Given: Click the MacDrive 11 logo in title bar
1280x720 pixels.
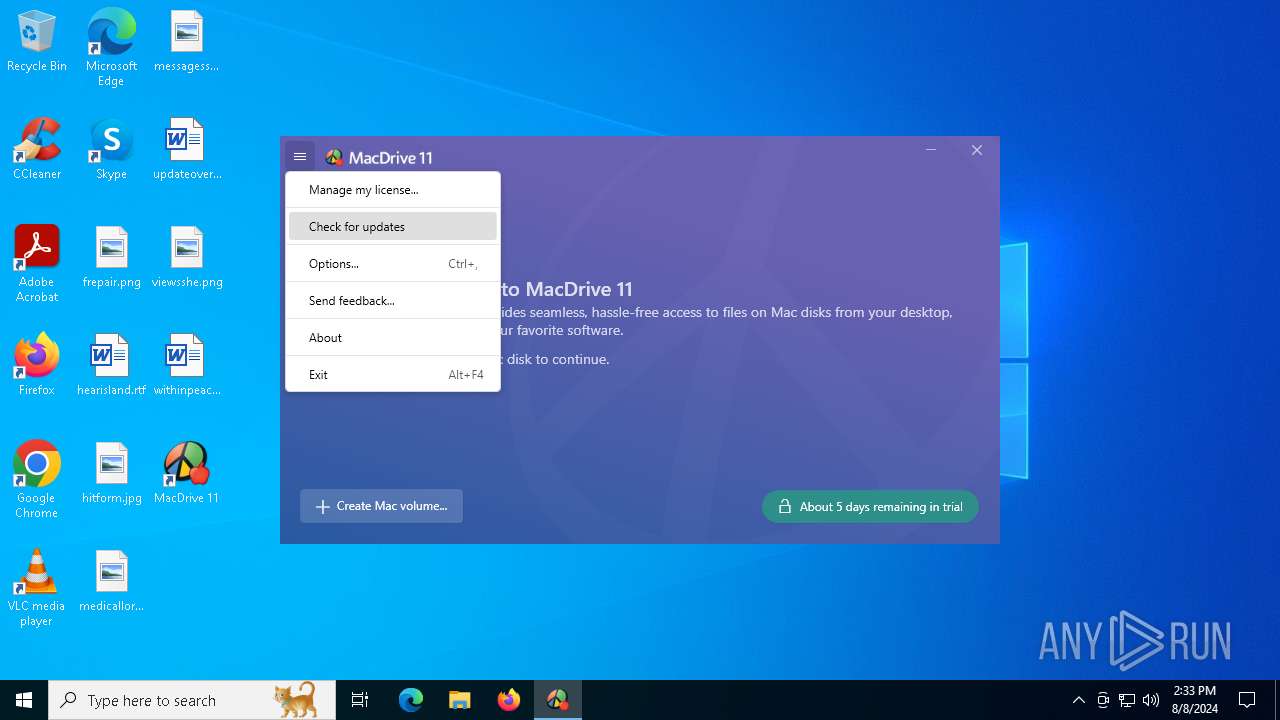Looking at the screenshot, I should (379, 158).
